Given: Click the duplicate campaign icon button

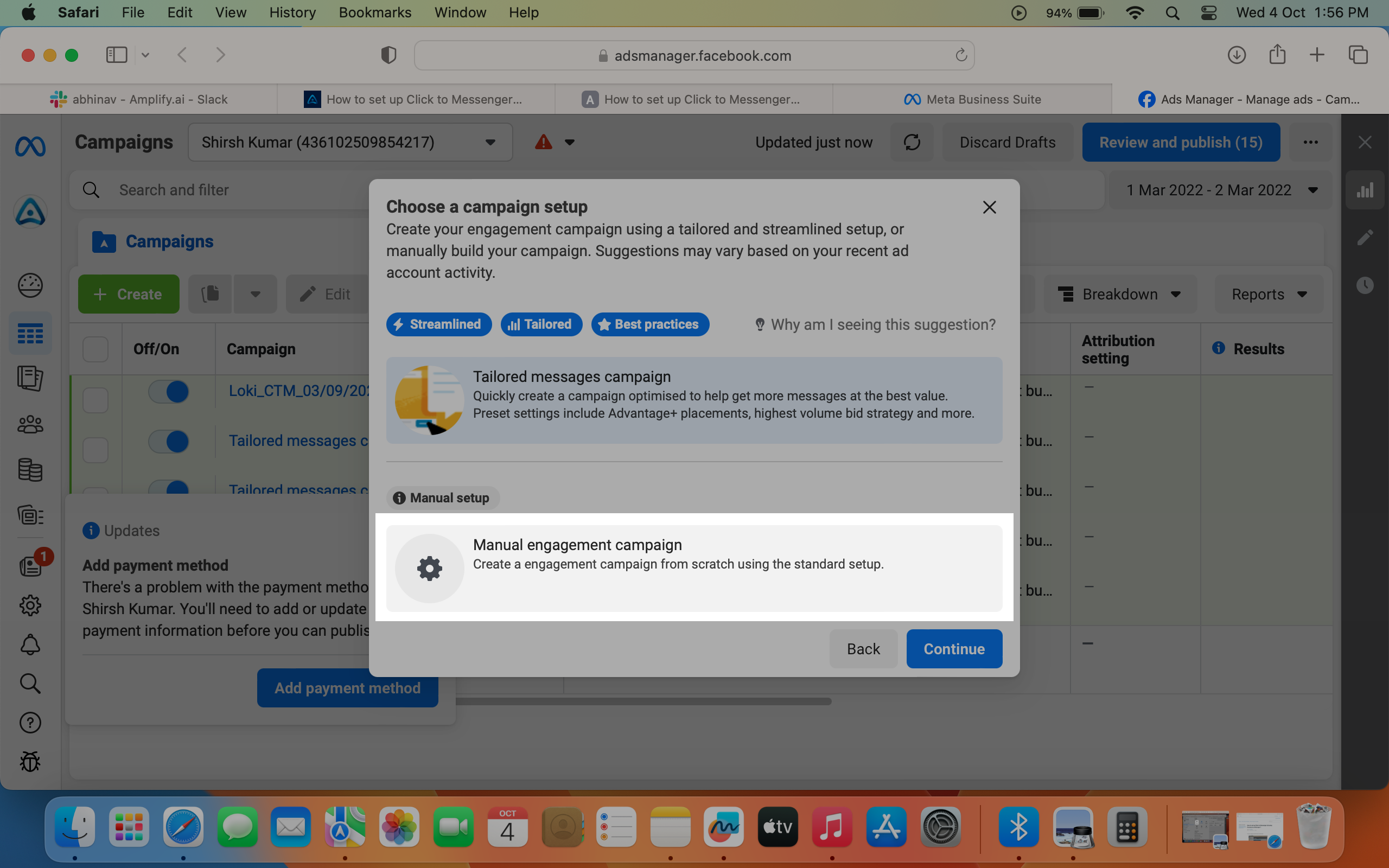Looking at the screenshot, I should coord(210,294).
